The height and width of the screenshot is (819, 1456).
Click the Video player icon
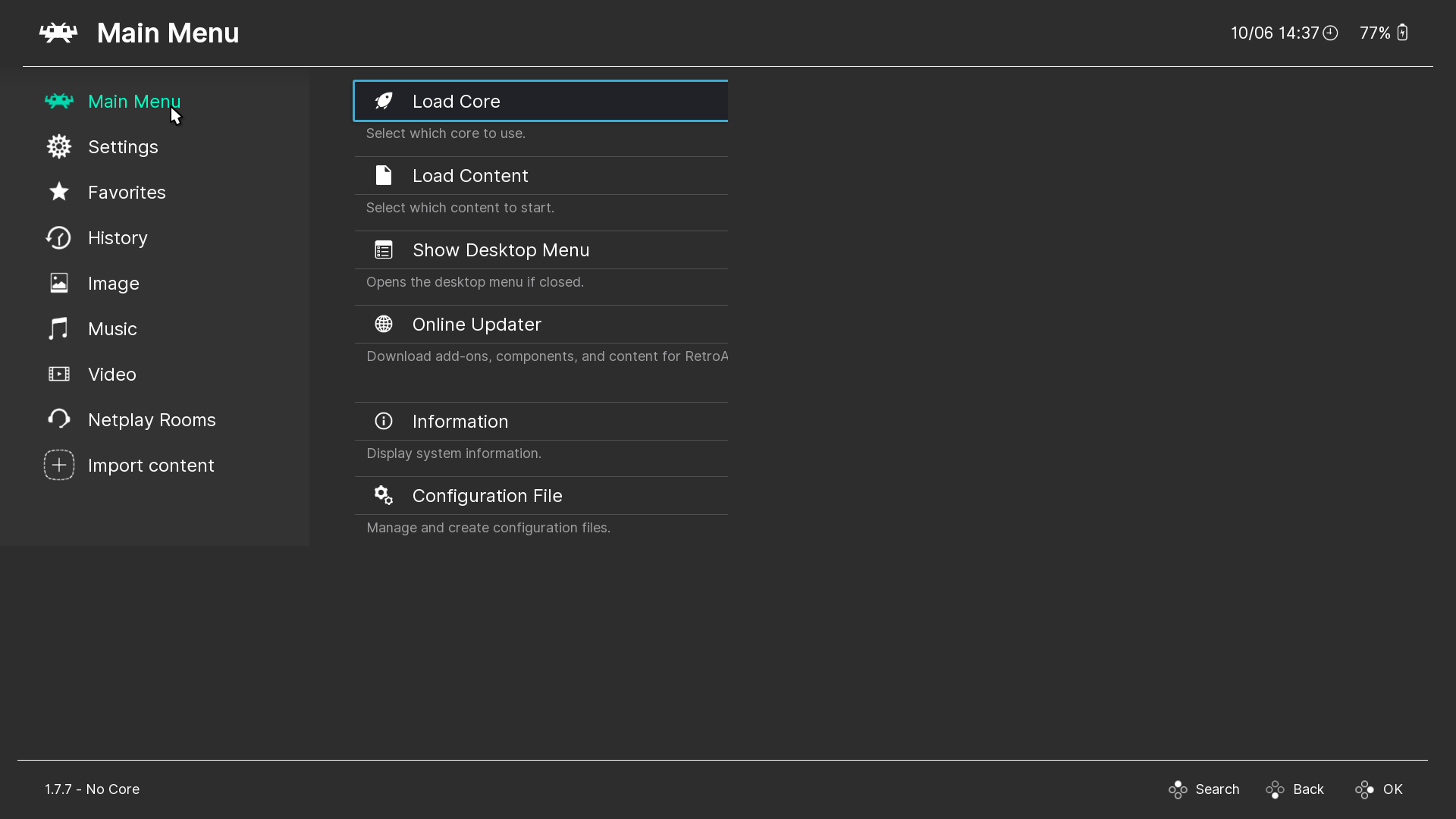(58, 374)
